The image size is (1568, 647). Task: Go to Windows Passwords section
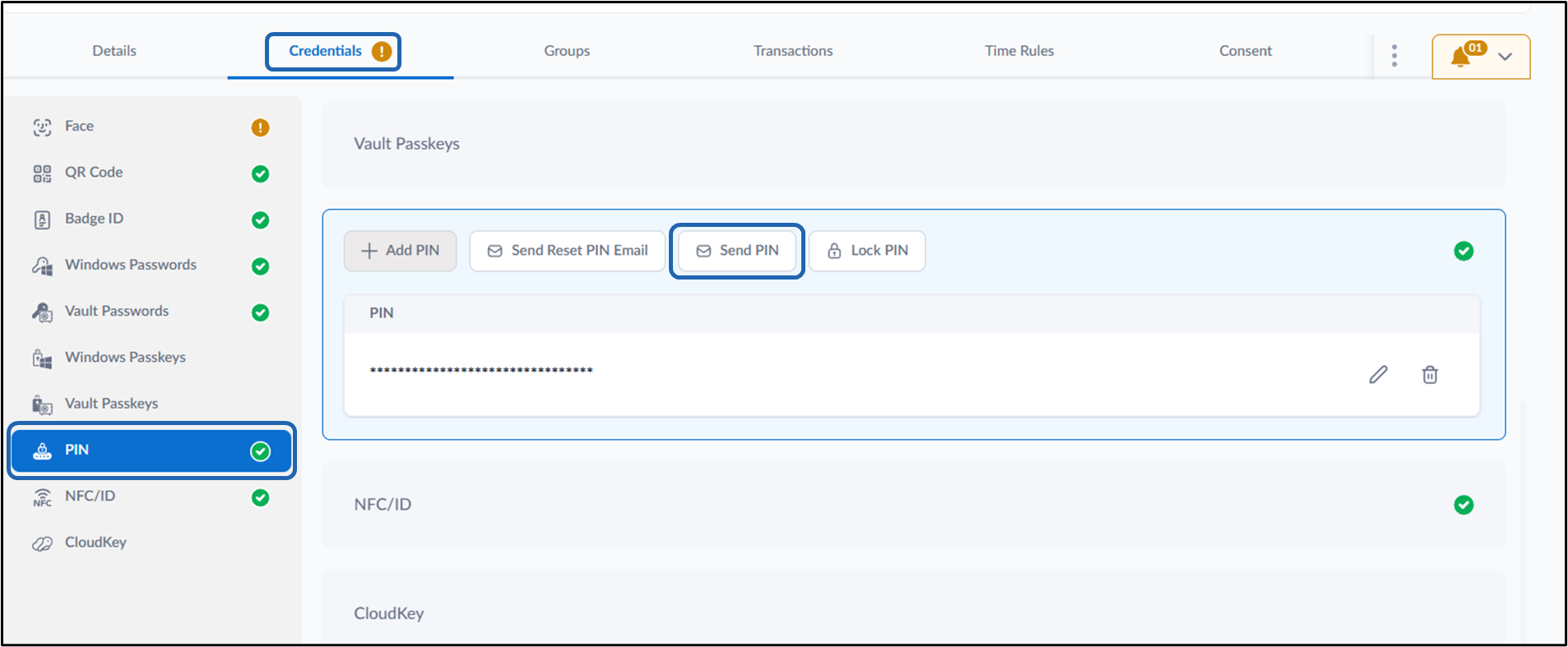click(x=151, y=265)
